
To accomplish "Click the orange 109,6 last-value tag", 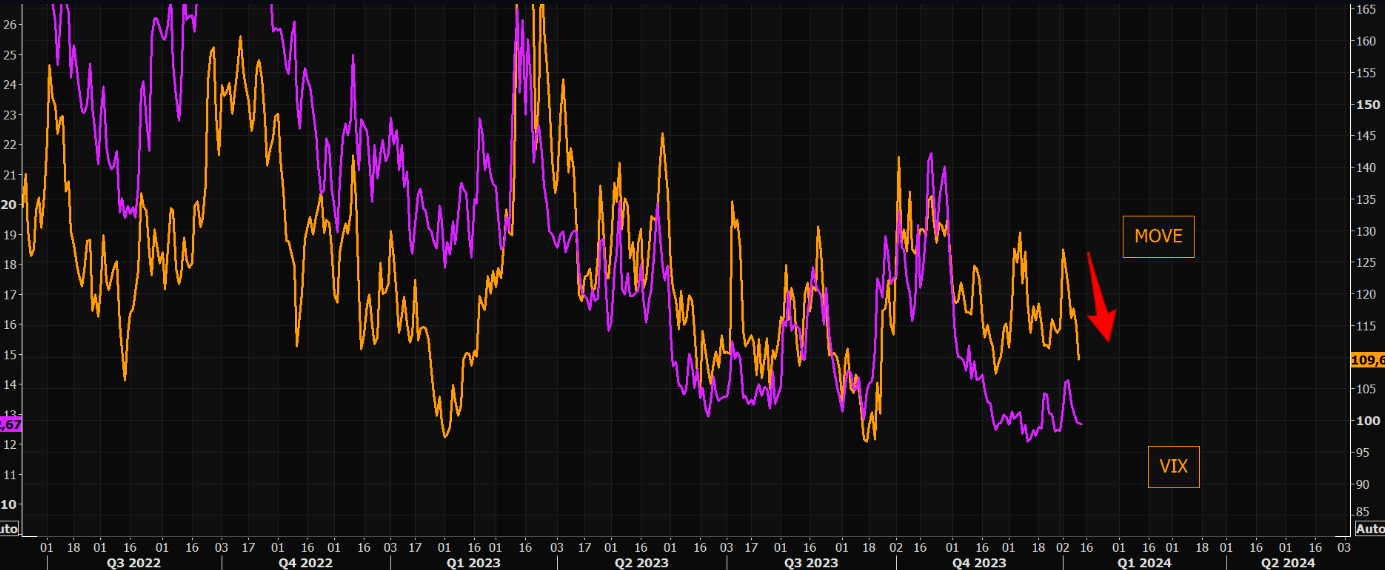I will click(x=1367, y=360).
